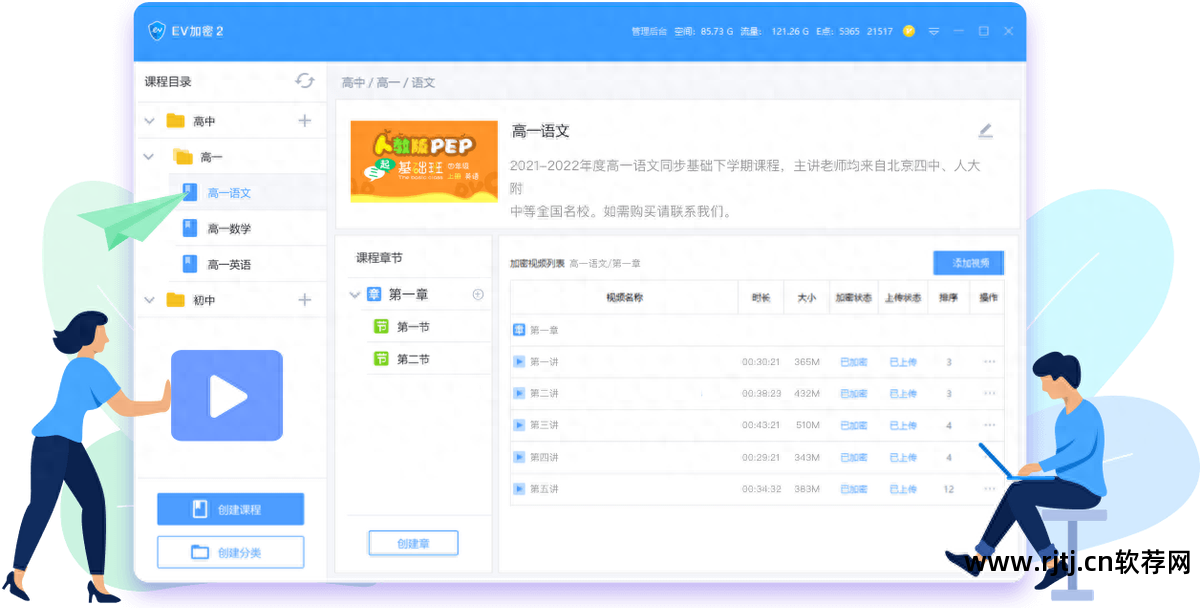
Task: Click the circular add icon next to 第一章
Action: [x=478, y=295]
